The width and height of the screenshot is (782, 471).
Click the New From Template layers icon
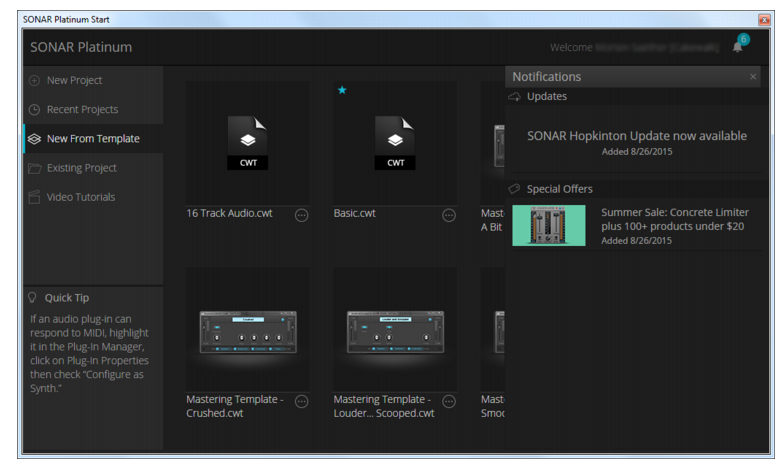pos(34,139)
